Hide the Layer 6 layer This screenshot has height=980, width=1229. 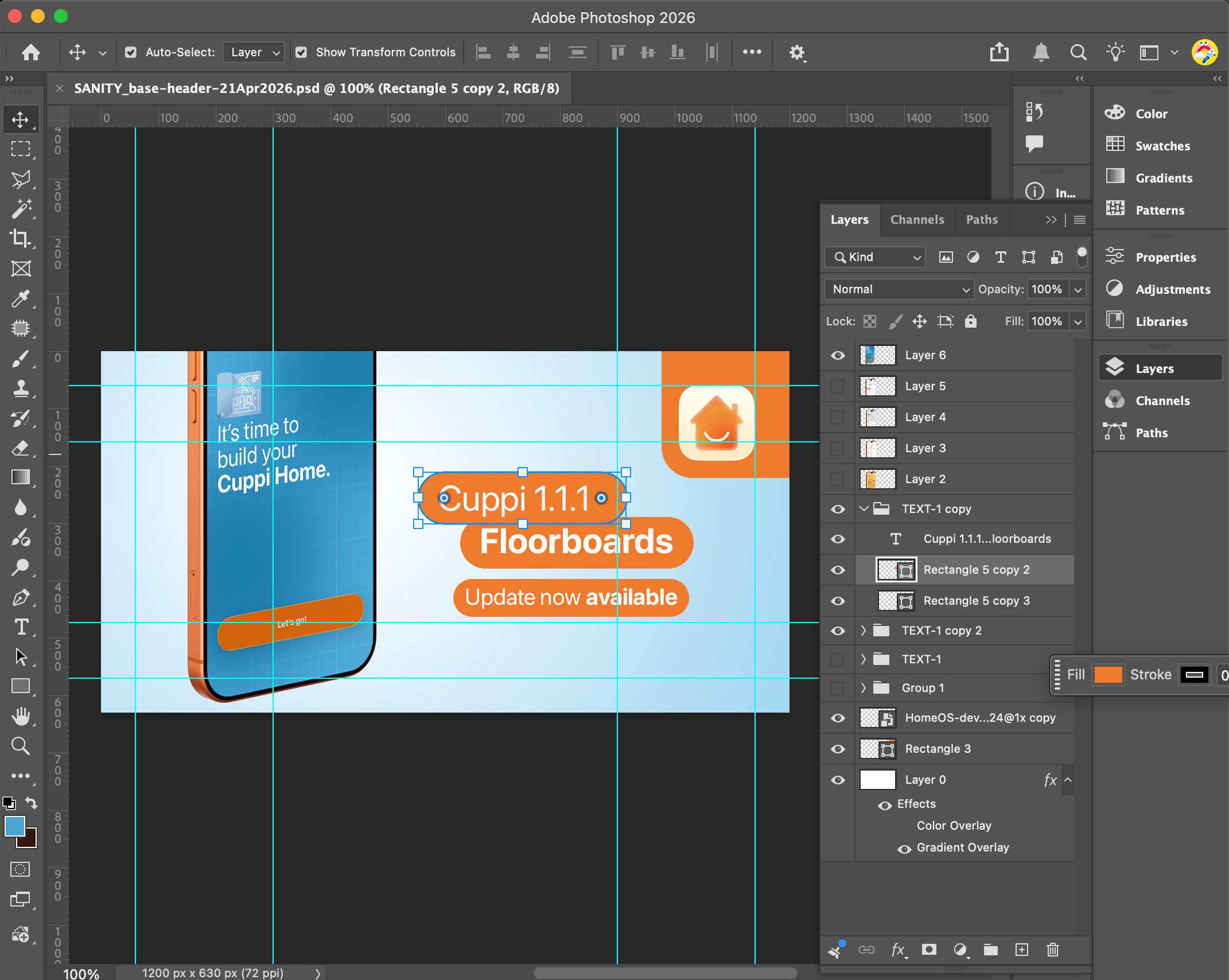coord(838,355)
